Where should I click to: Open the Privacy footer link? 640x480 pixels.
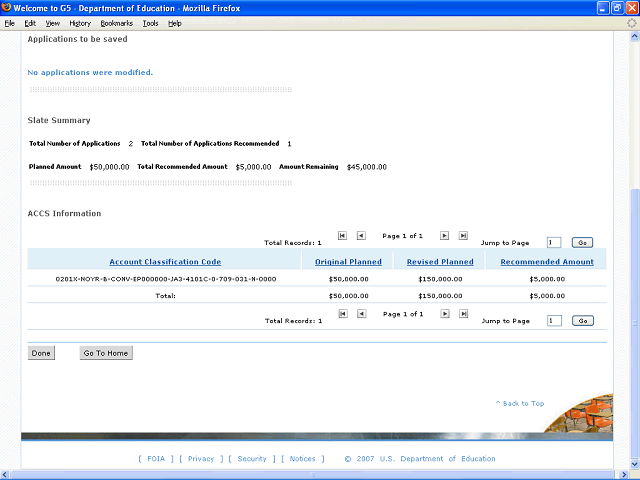pyautogui.click(x=201, y=459)
